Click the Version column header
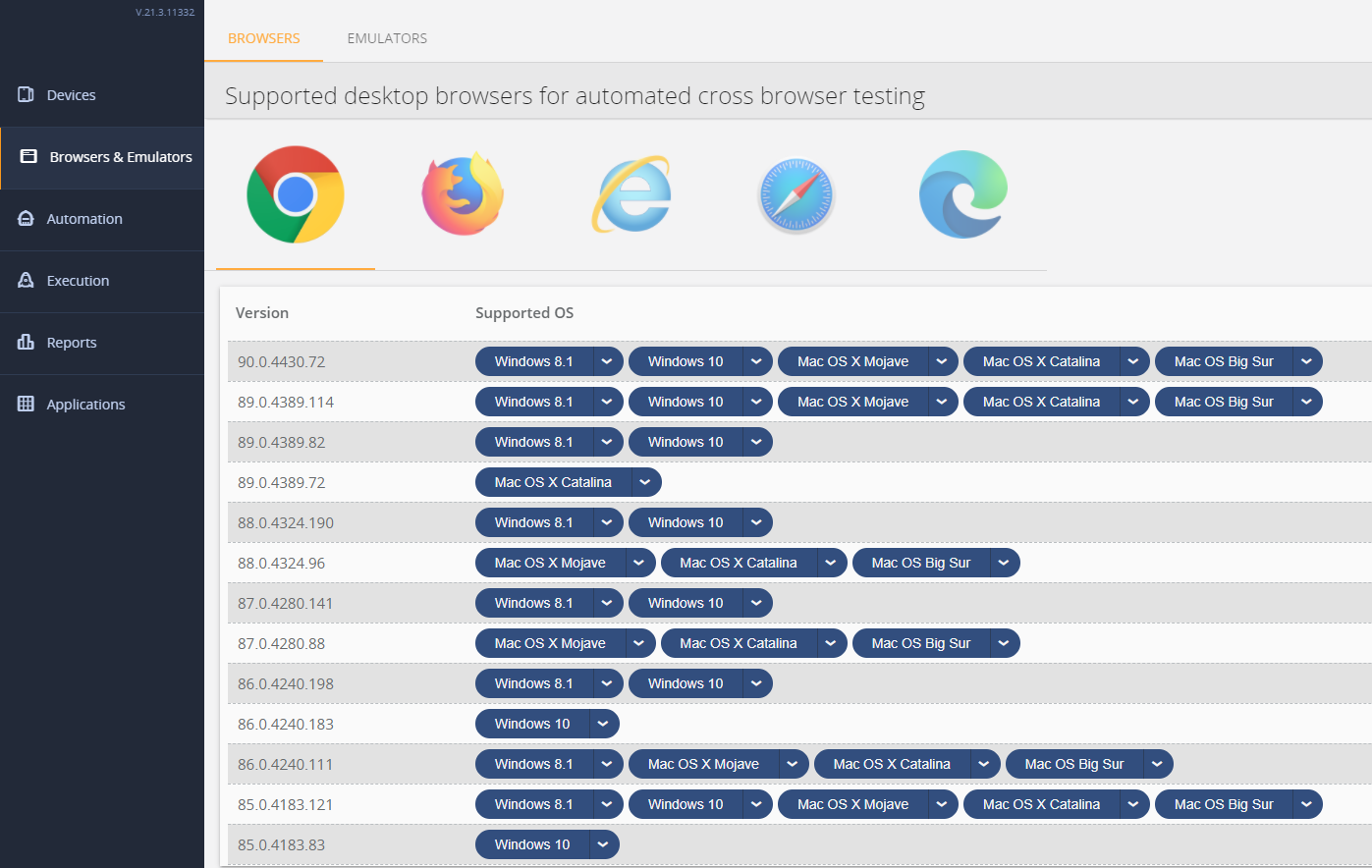Viewport: 1372px width, 868px height. (262, 312)
